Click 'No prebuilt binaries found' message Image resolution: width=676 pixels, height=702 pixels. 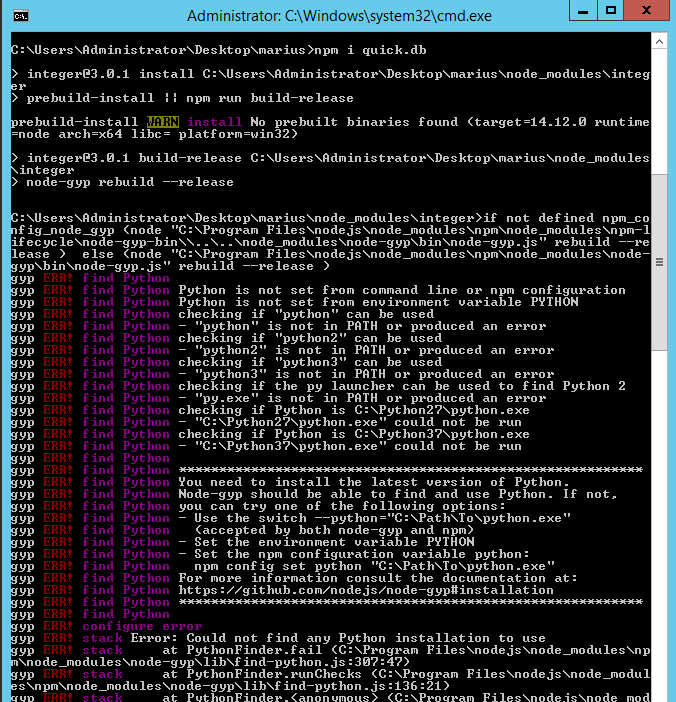[355, 122]
